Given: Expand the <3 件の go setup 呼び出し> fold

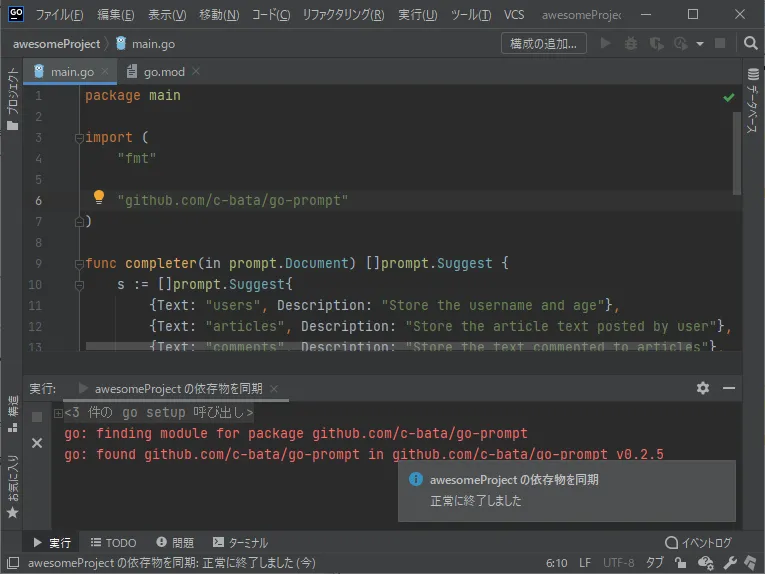Looking at the screenshot, I should (x=58, y=414).
